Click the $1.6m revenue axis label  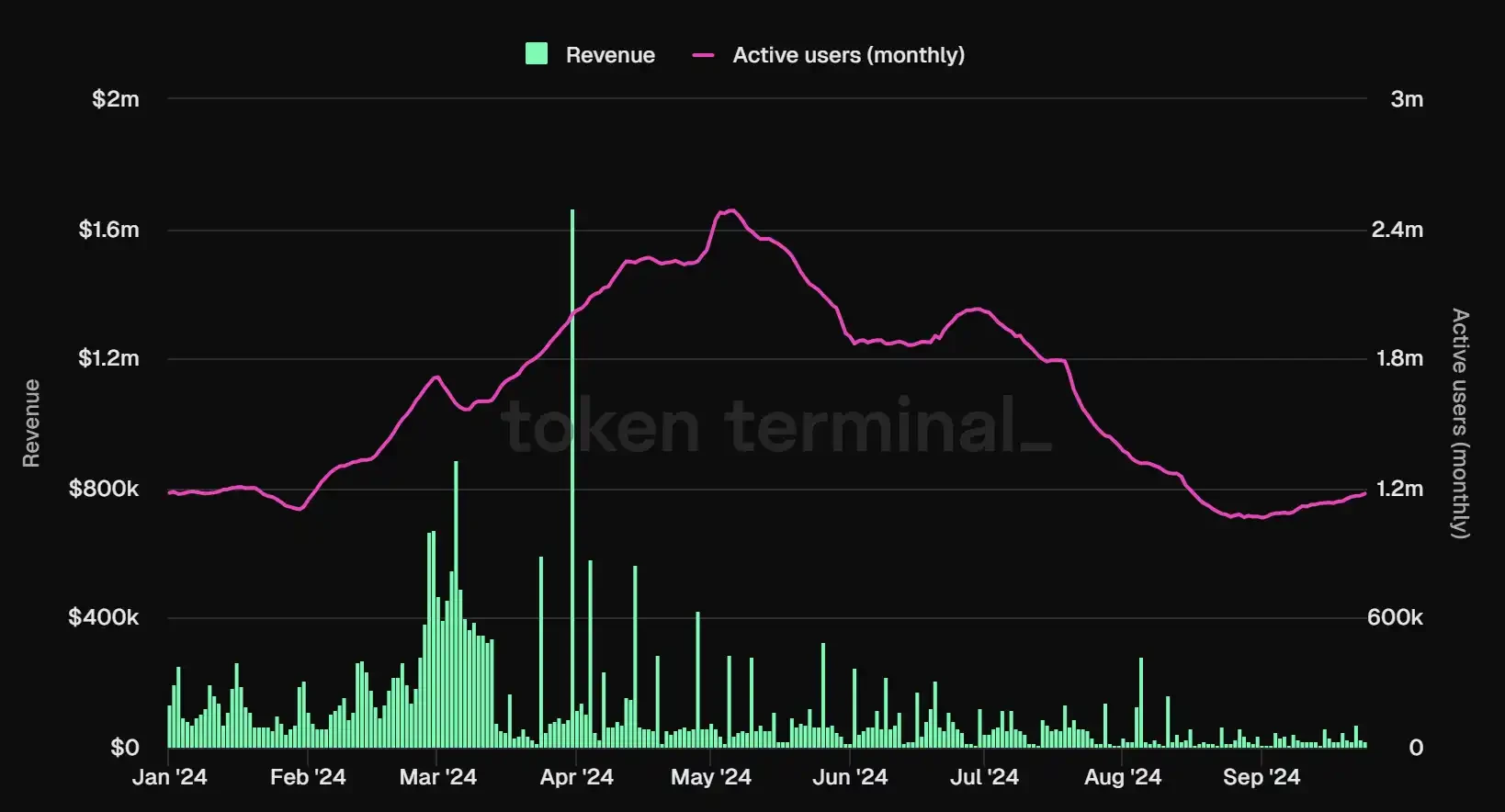[x=108, y=230]
